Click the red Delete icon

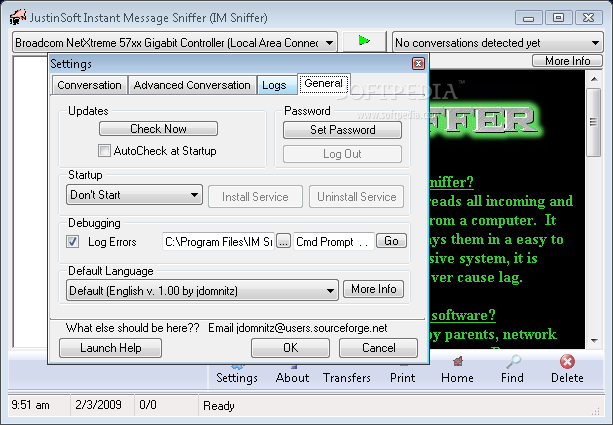[x=567, y=362]
